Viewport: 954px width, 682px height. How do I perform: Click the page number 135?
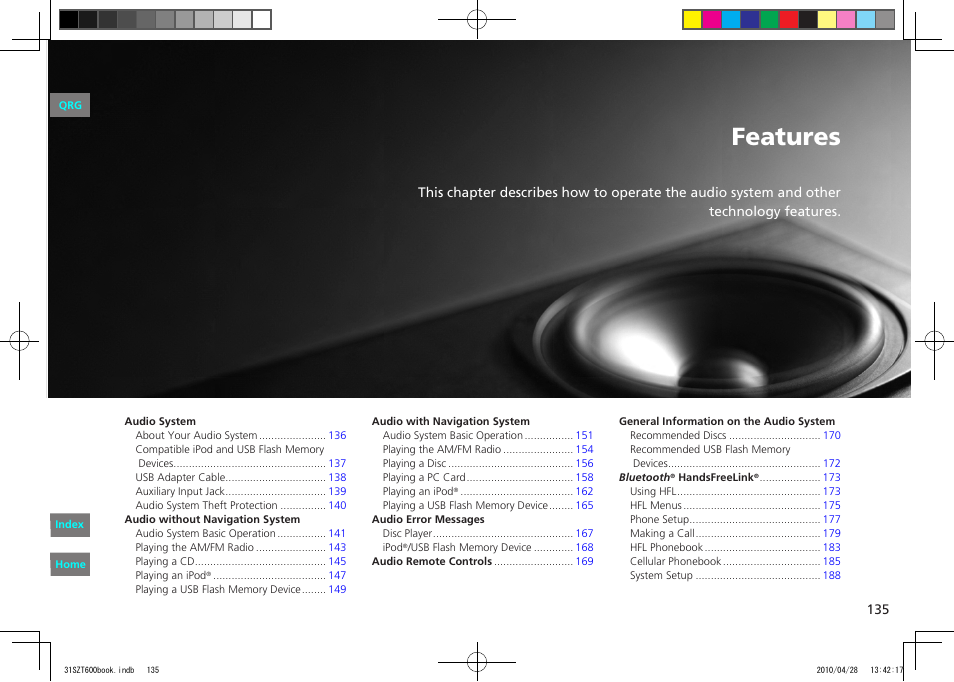coord(878,609)
